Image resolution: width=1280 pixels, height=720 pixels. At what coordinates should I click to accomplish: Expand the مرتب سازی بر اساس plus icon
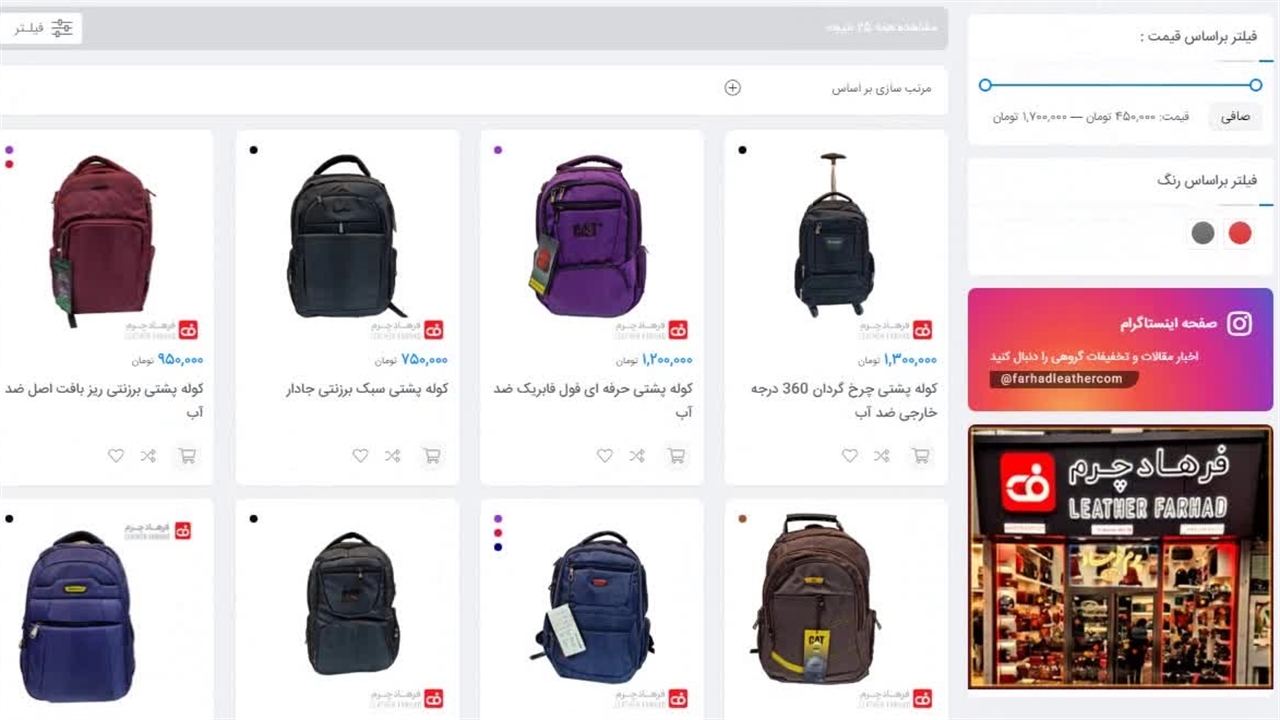pyautogui.click(x=732, y=88)
